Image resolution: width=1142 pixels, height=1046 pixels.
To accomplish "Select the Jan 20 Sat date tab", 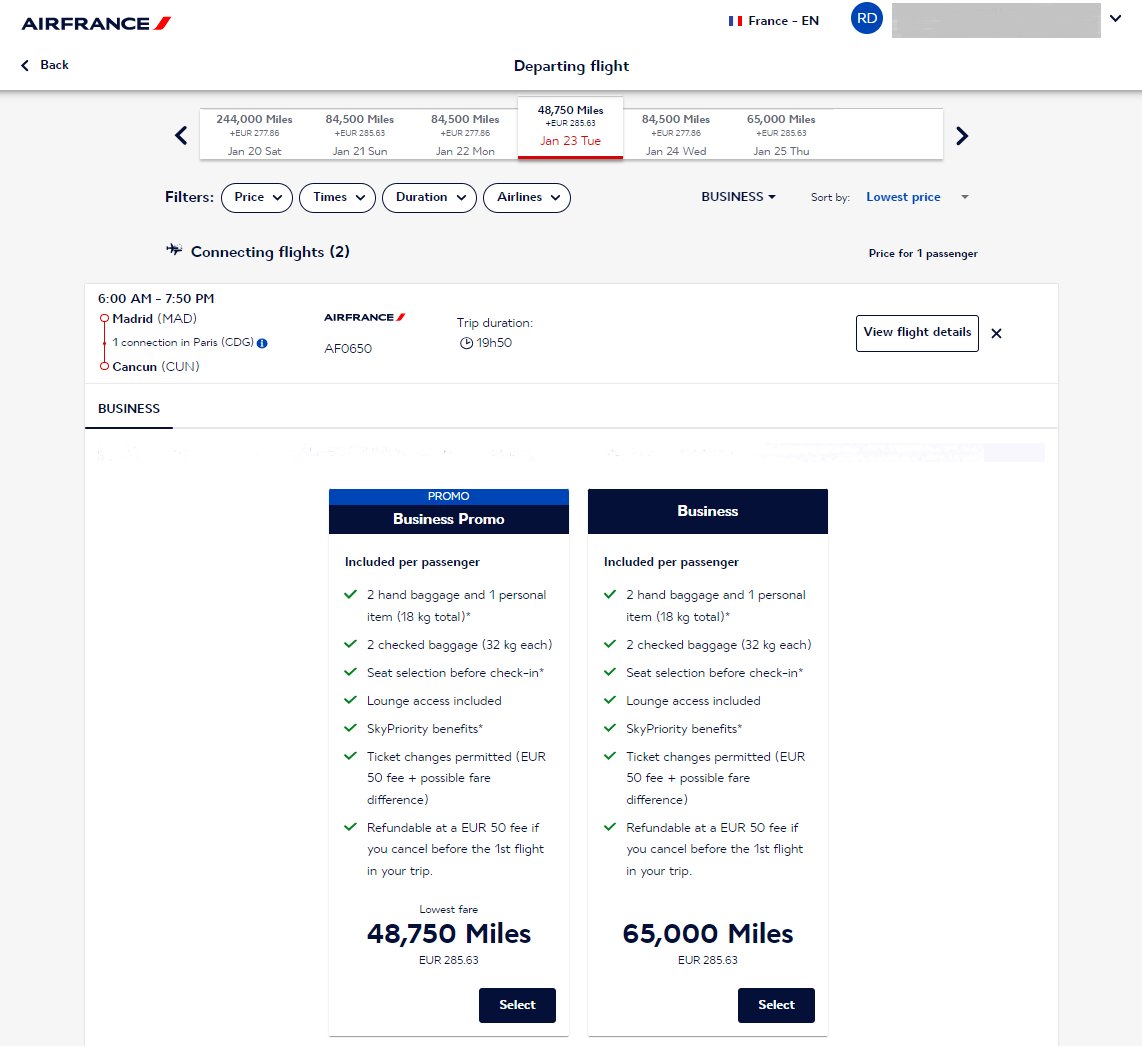I will click(254, 135).
